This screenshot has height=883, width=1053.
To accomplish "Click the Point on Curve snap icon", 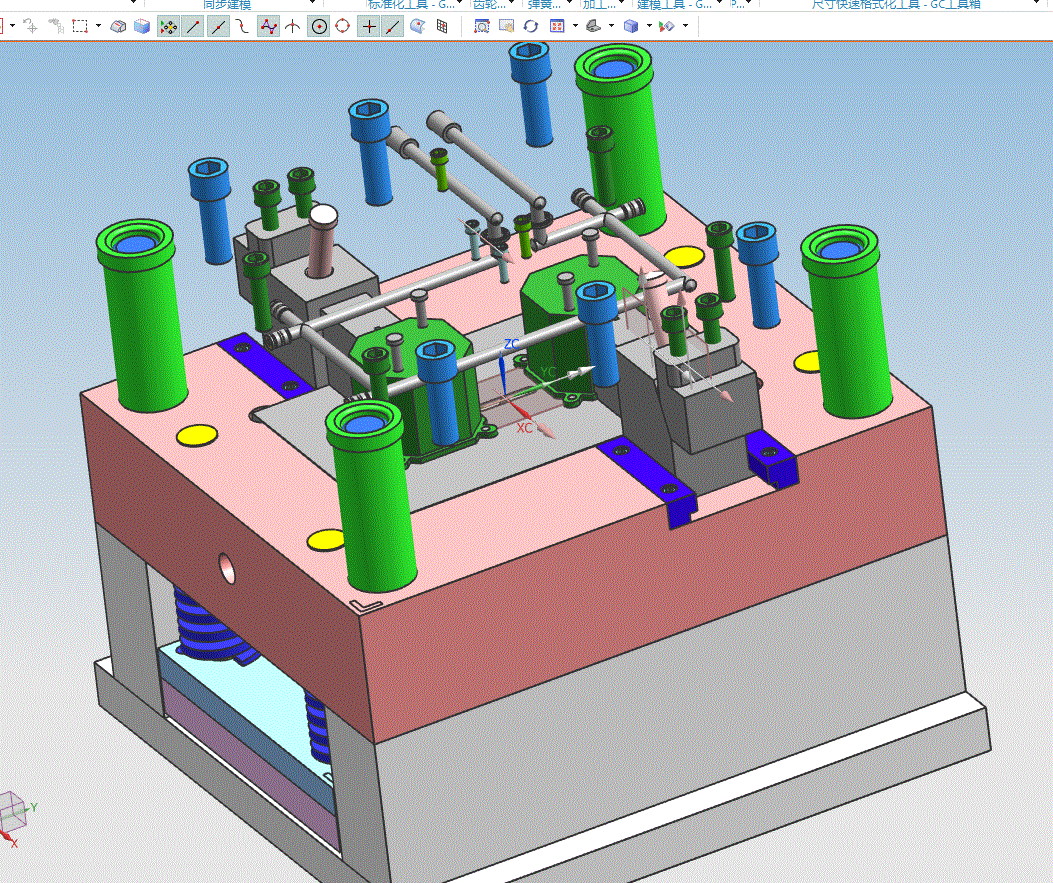I will [x=394, y=27].
